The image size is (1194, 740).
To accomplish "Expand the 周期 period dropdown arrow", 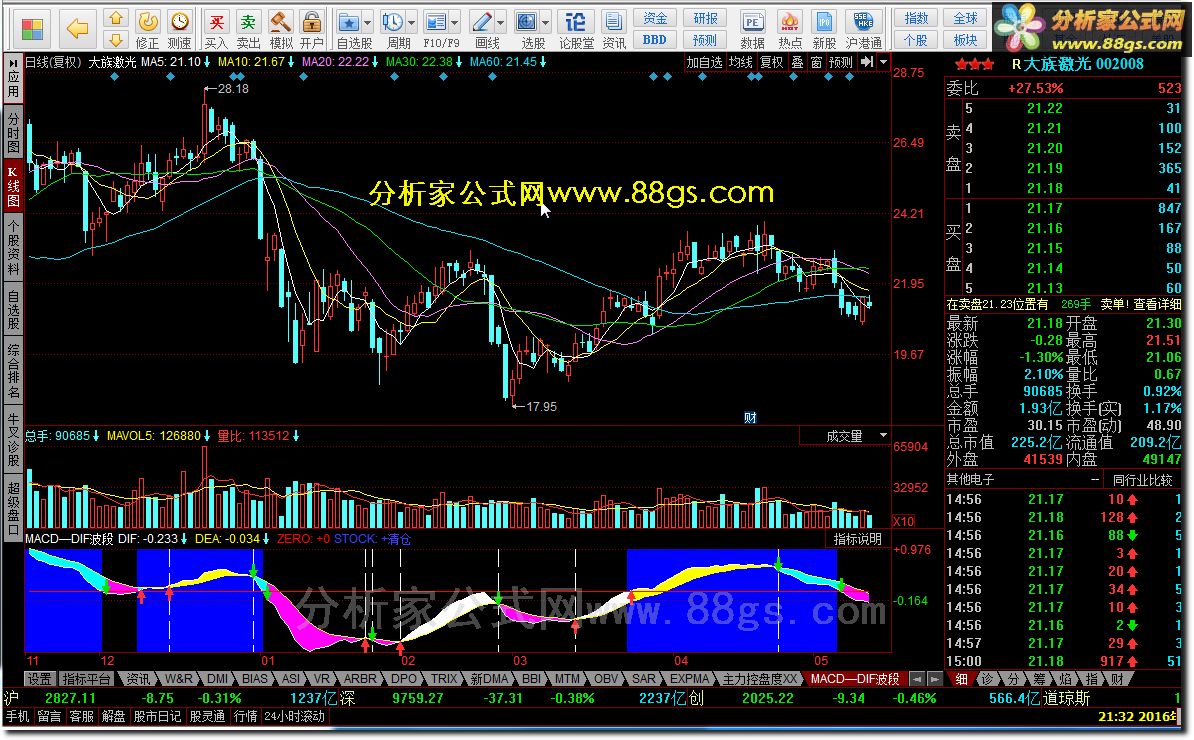I will click(x=411, y=23).
